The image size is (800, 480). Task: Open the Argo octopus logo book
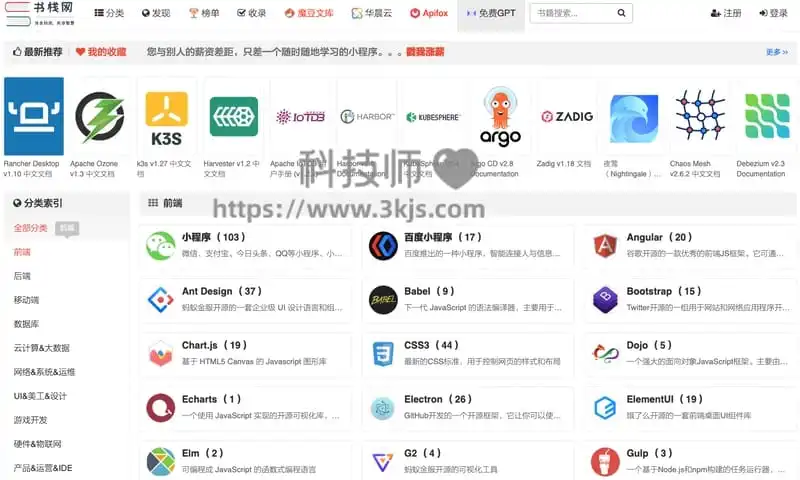[500, 116]
